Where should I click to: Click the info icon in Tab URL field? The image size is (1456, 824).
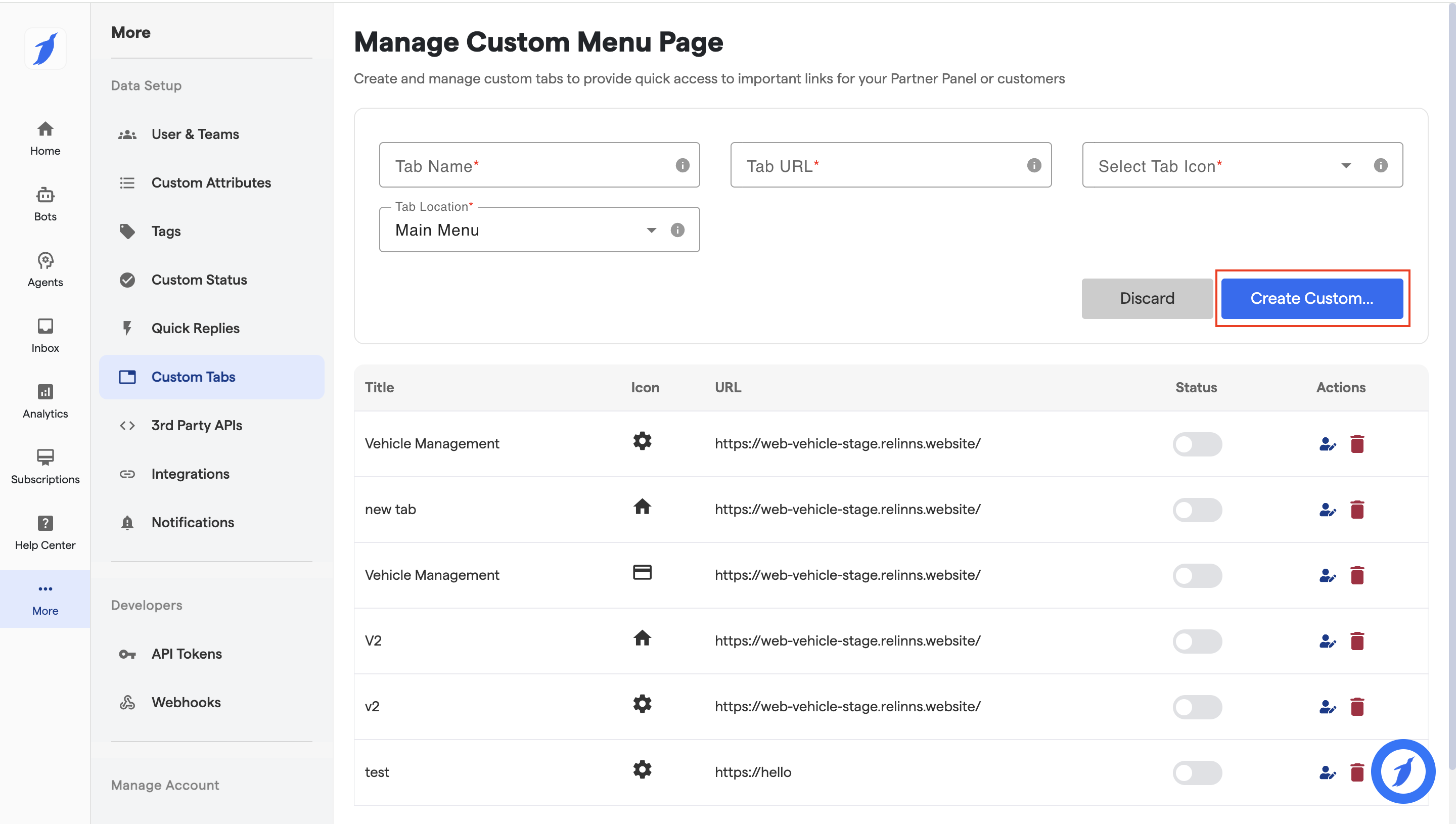[1034, 165]
